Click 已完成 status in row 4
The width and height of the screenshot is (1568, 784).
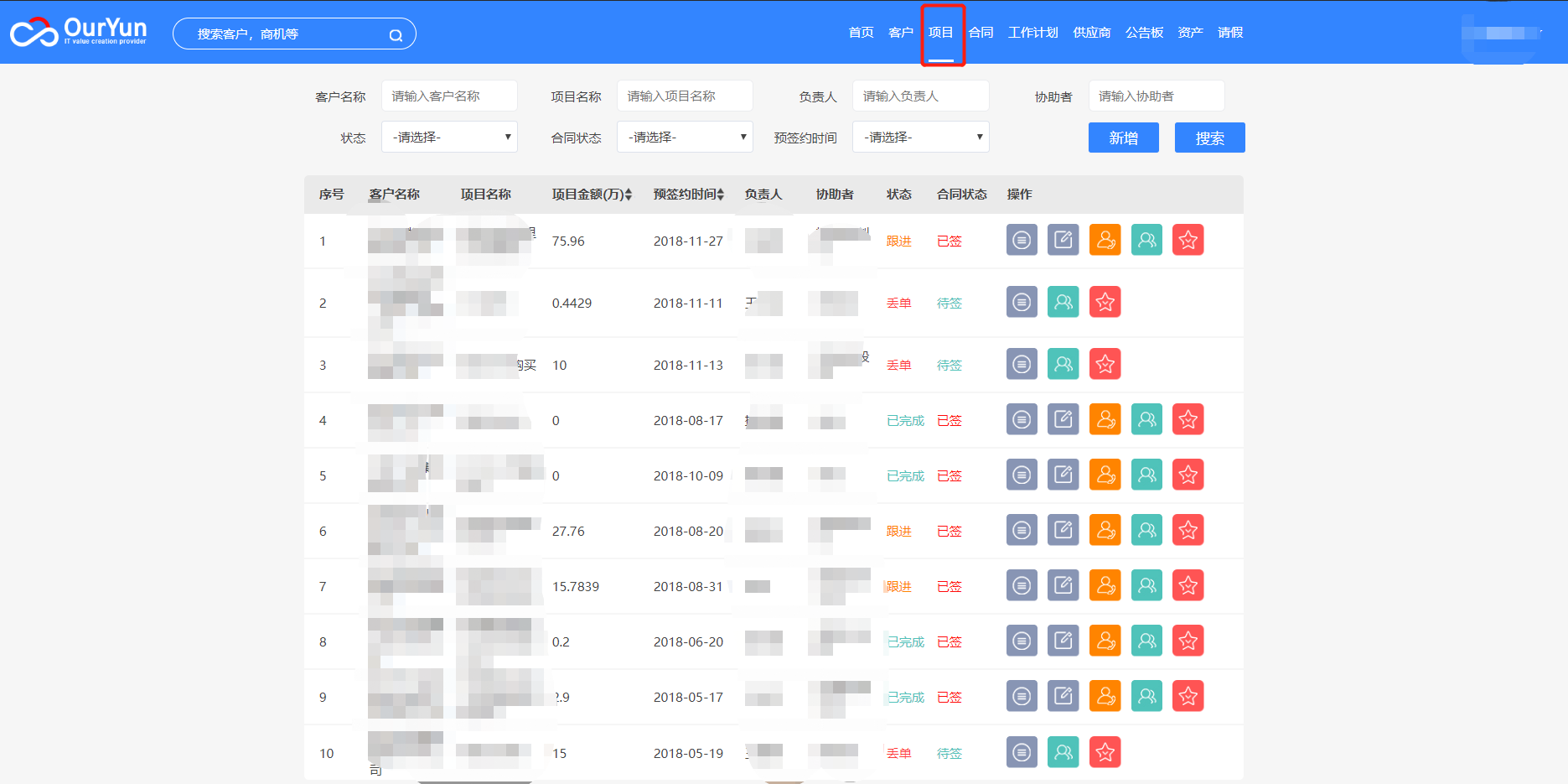click(x=906, y=421)
